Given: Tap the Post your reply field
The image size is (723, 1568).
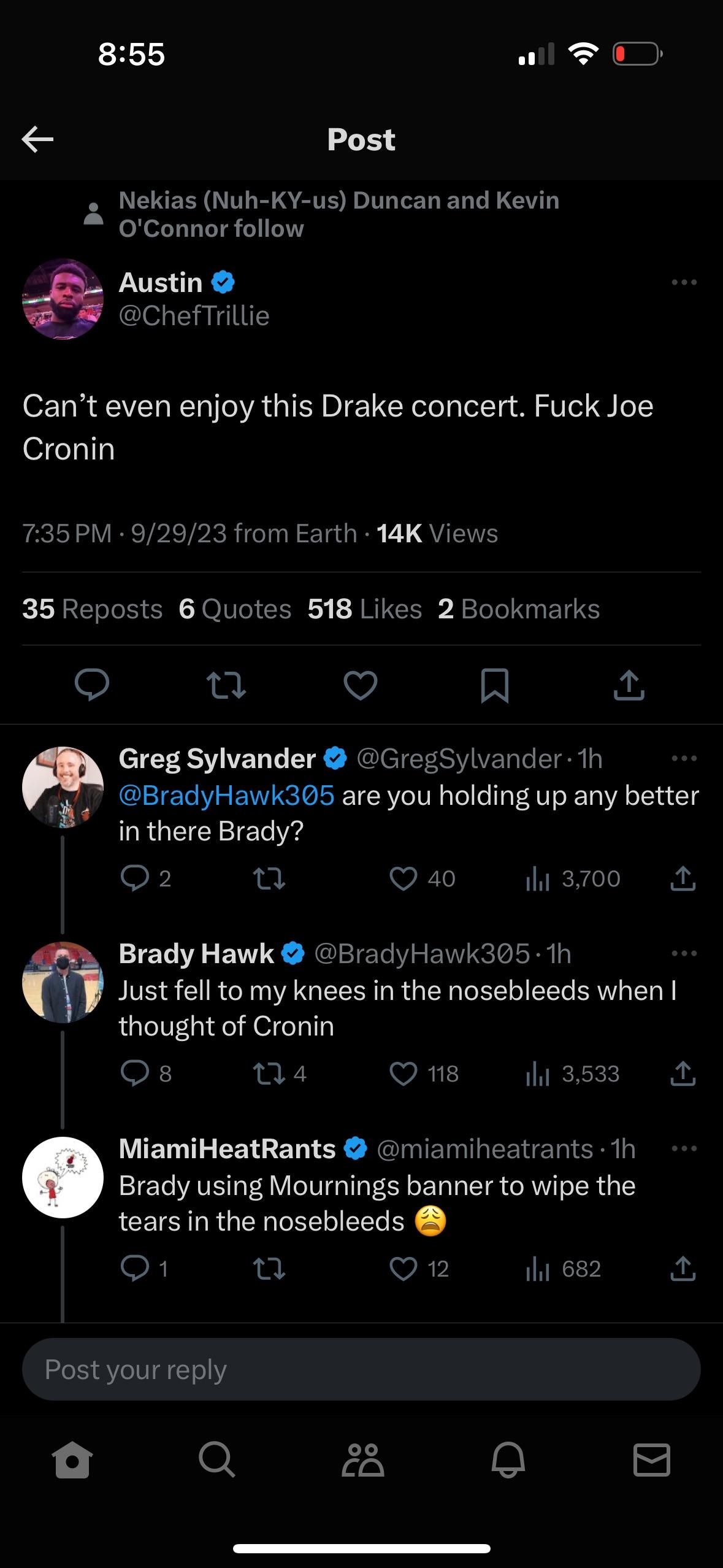Looking at the screenshot, I should [x=361, y=1369].
